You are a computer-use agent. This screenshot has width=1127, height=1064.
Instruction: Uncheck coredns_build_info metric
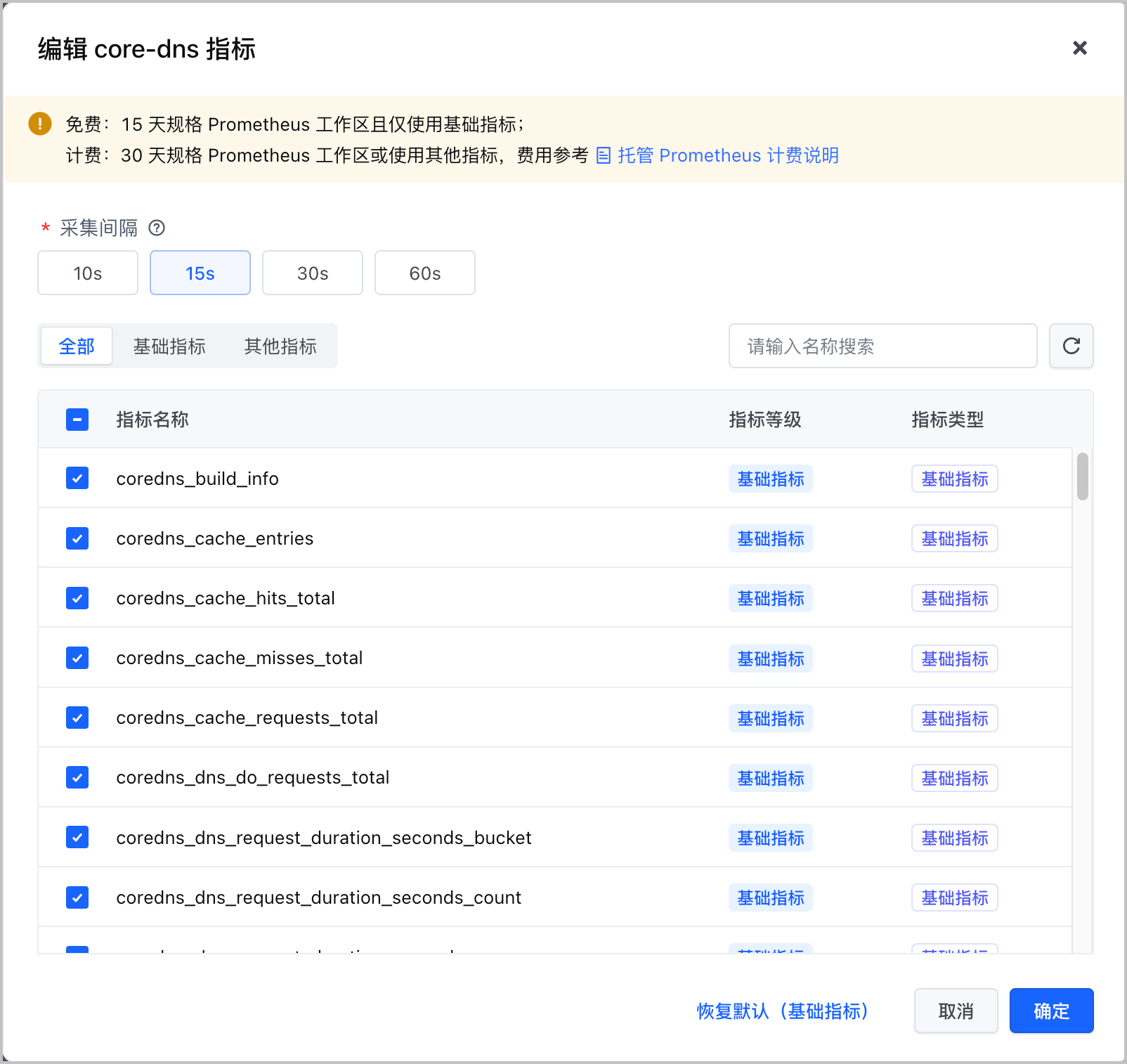pos(77,478)
